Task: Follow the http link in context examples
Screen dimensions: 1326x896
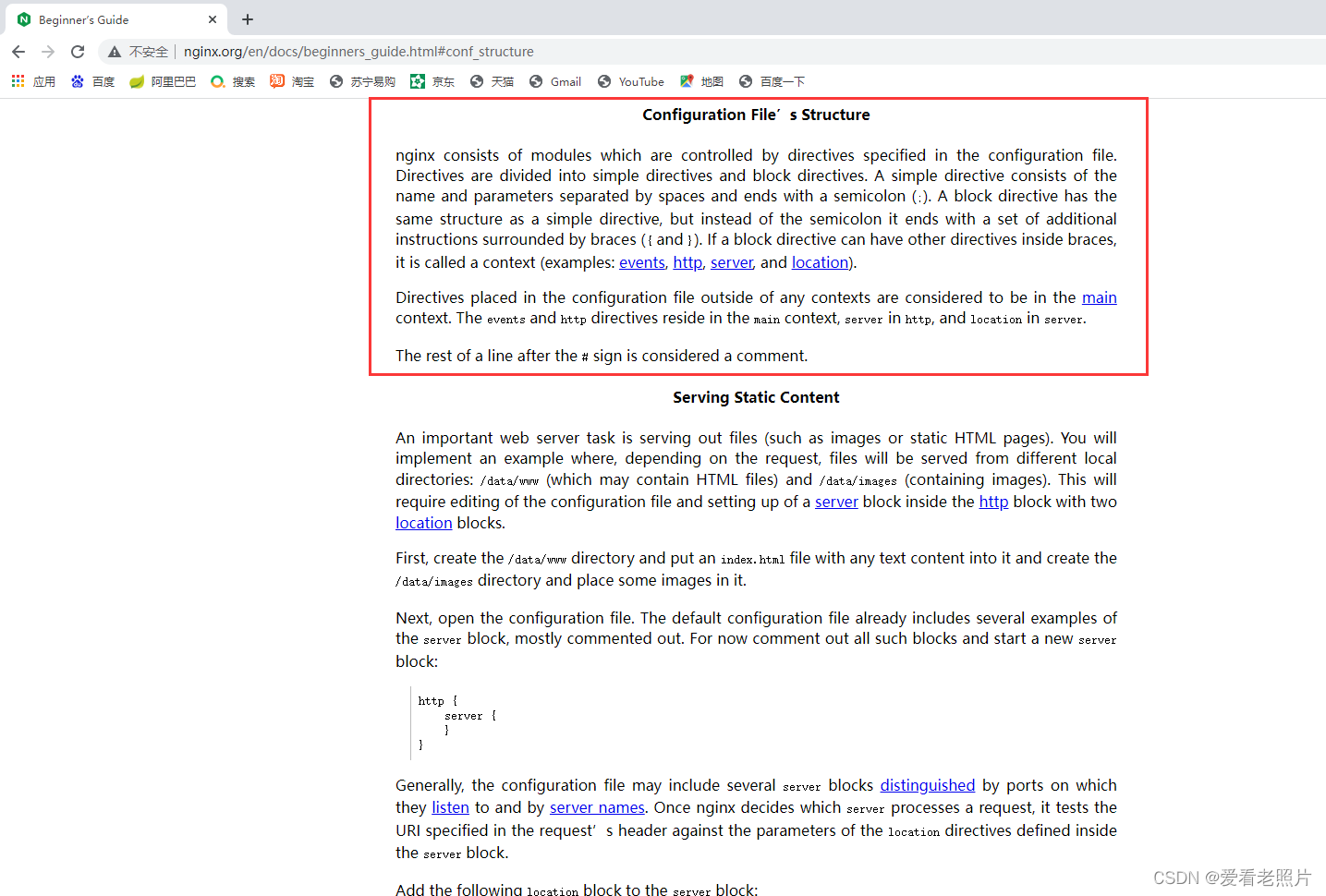Action: (x=687, y=262)
